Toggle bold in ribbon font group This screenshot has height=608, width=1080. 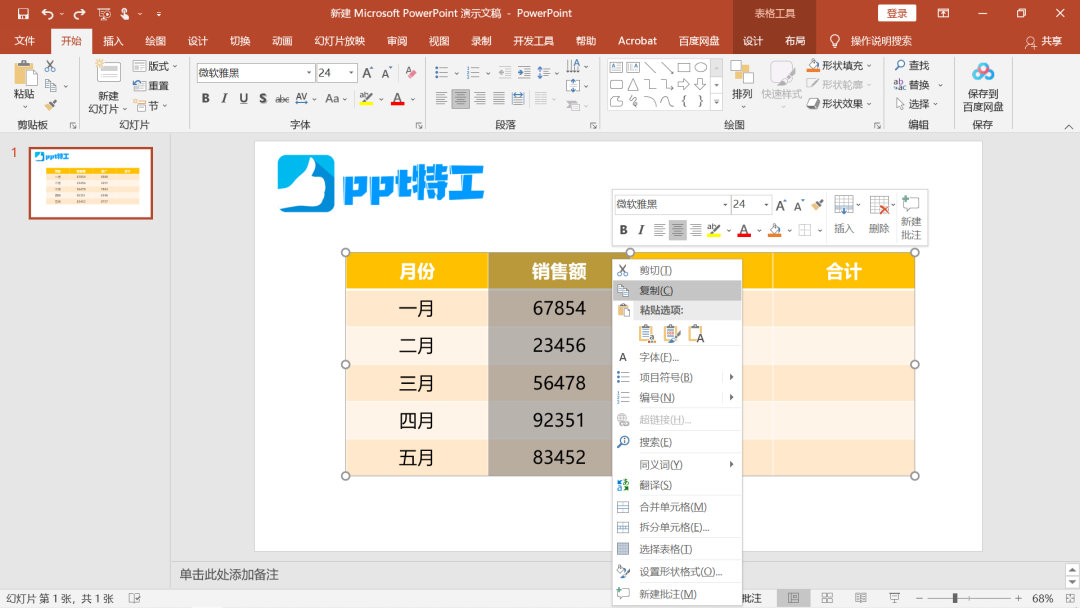(x=205, y=98)
